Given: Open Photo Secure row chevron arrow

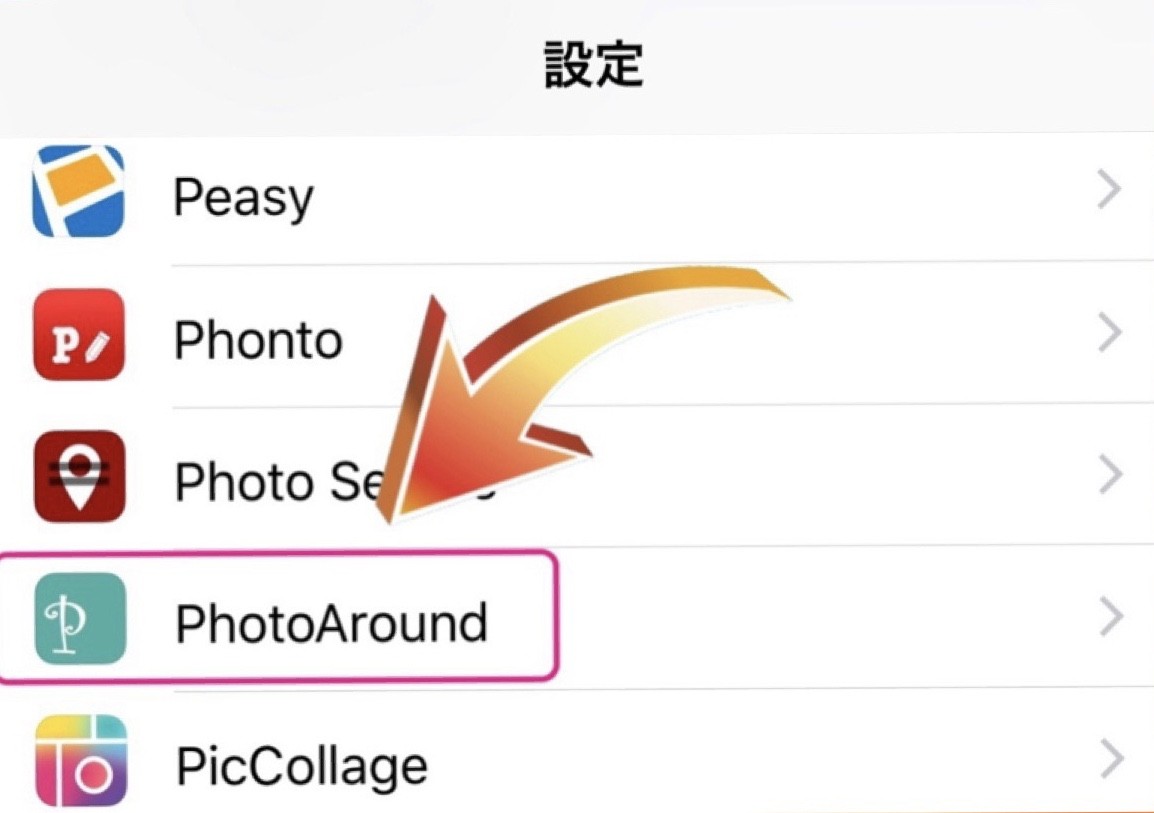Looking at the screenshot, I should click(x=1111, y=475).
